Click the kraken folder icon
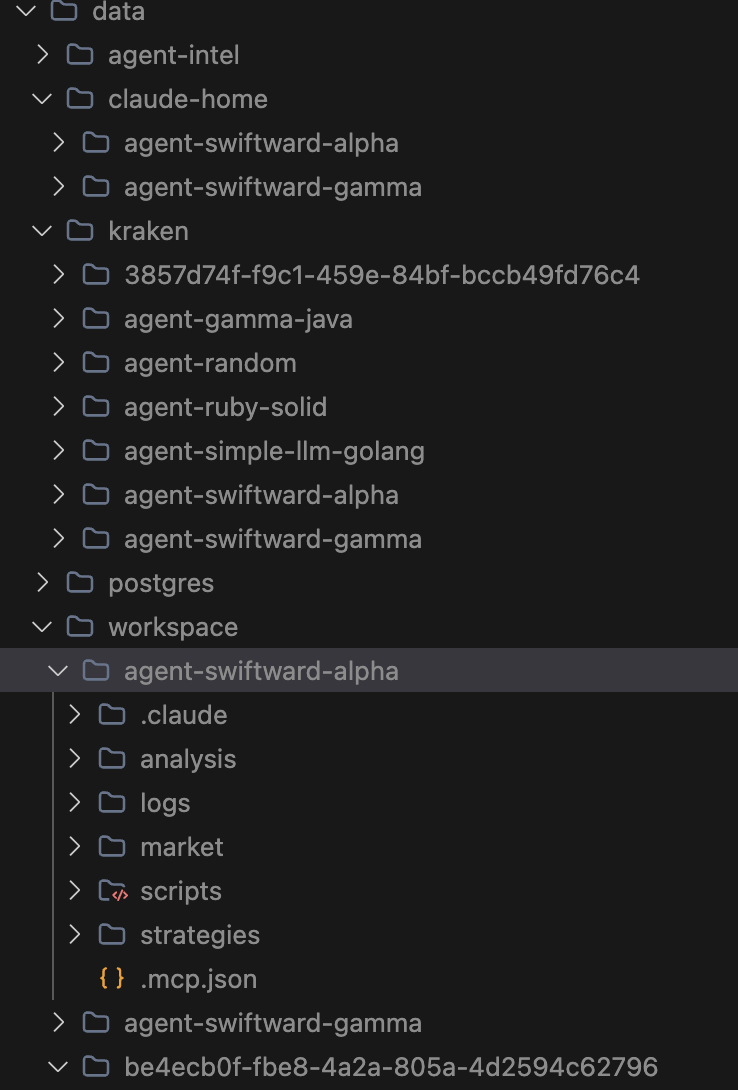 81,231
